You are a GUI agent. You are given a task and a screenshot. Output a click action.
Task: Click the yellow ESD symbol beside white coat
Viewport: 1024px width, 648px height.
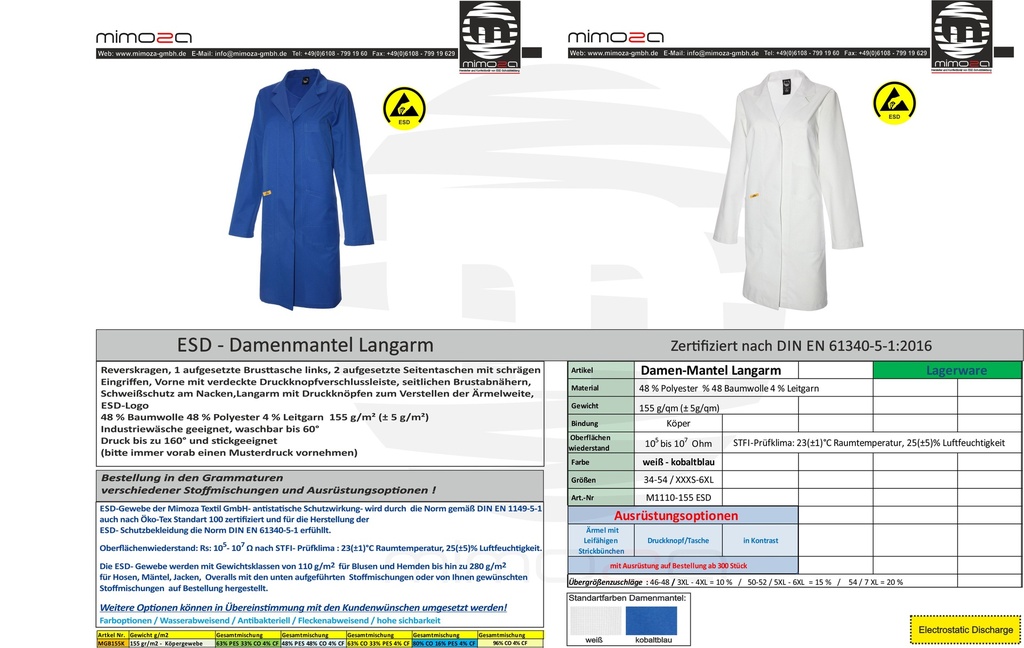pos(894,102)
